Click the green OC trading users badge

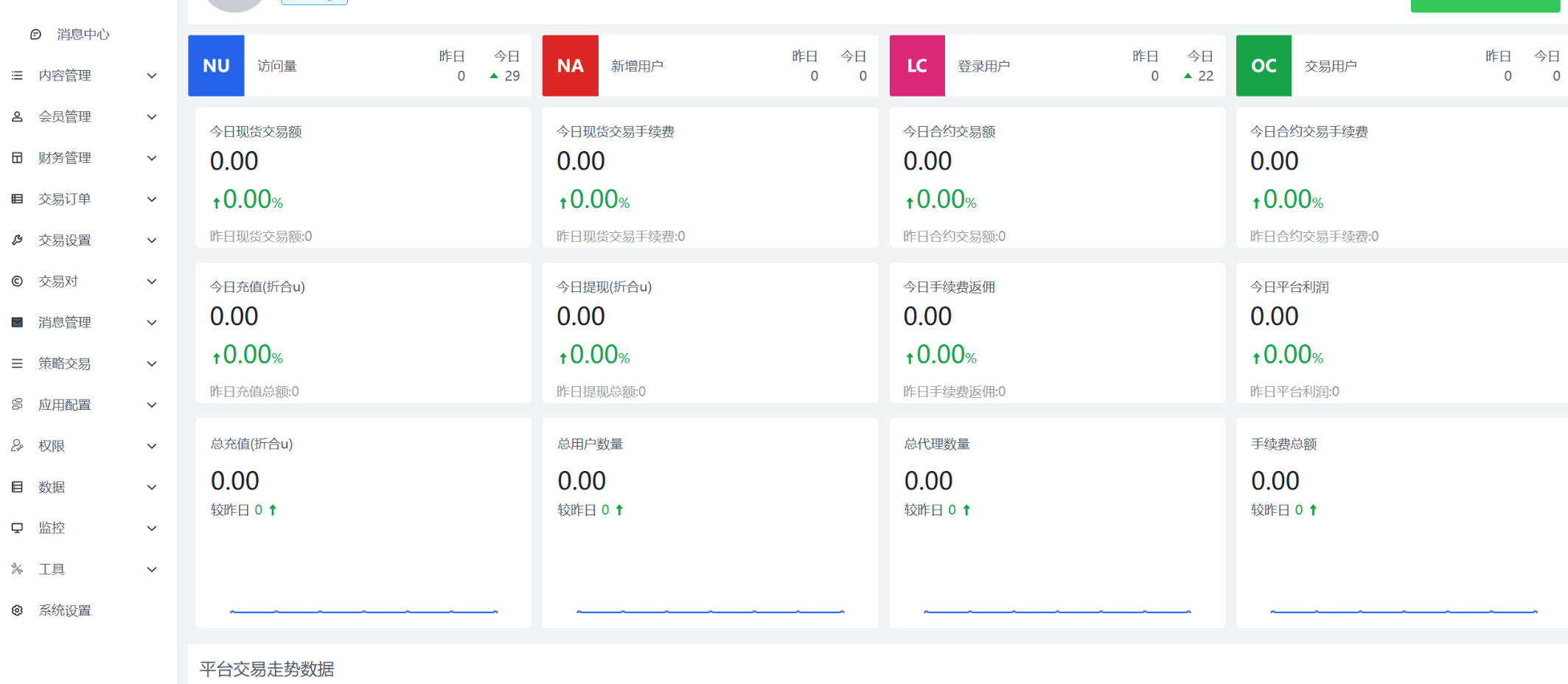[1264, 66]
